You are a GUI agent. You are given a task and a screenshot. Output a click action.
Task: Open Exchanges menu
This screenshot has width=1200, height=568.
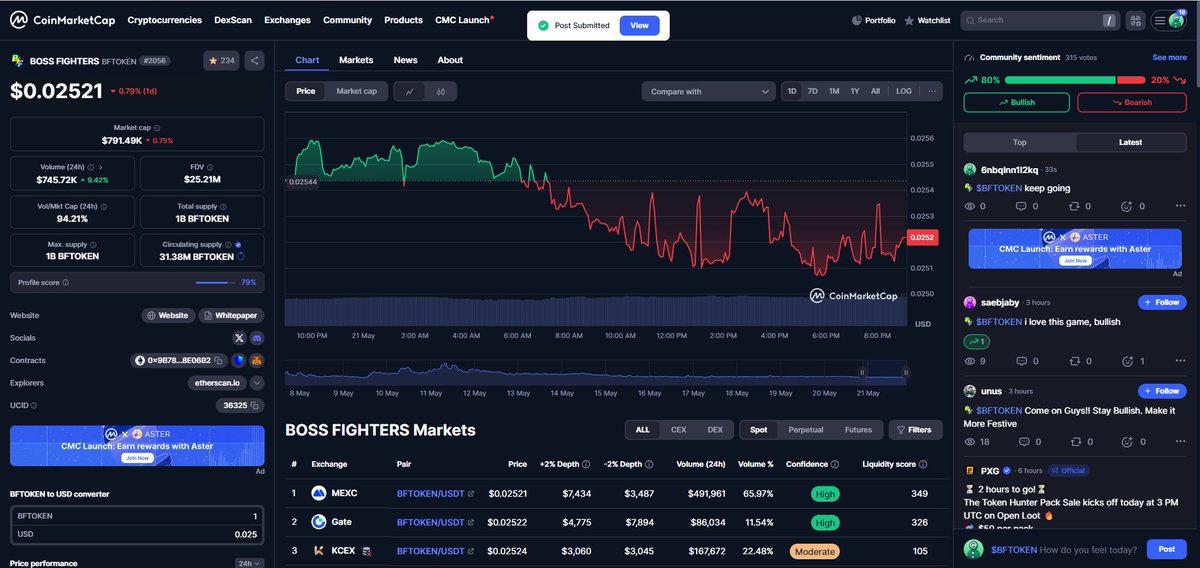pos(287,20)
